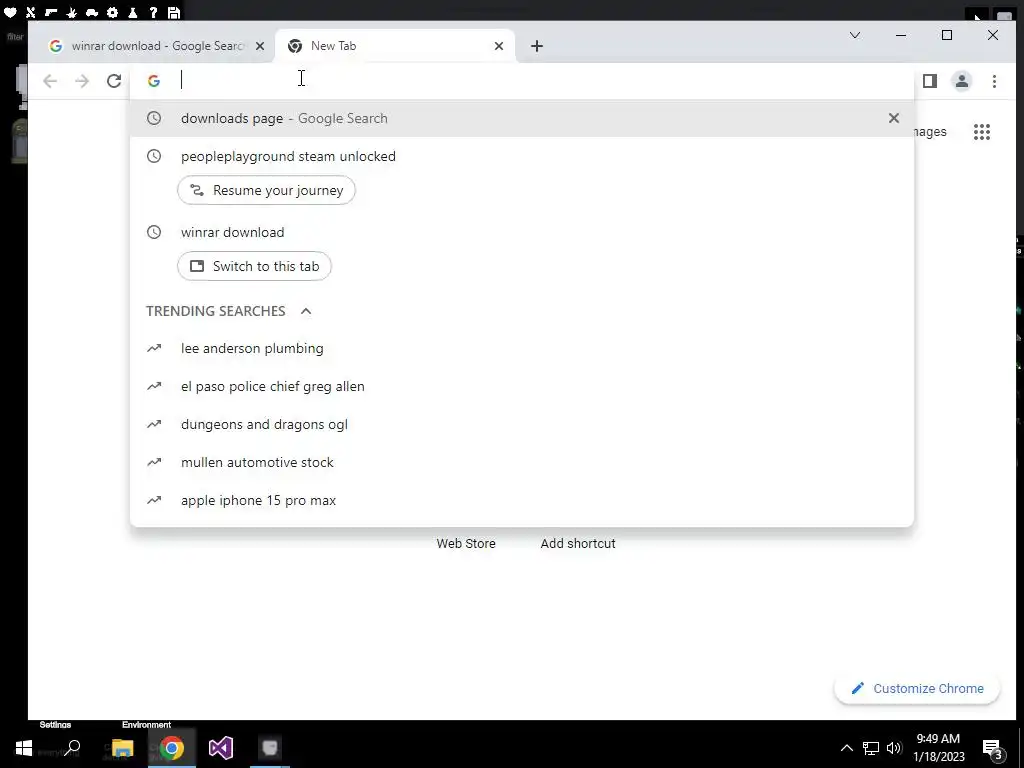Open the question mark misc category icon

[153, 12]
